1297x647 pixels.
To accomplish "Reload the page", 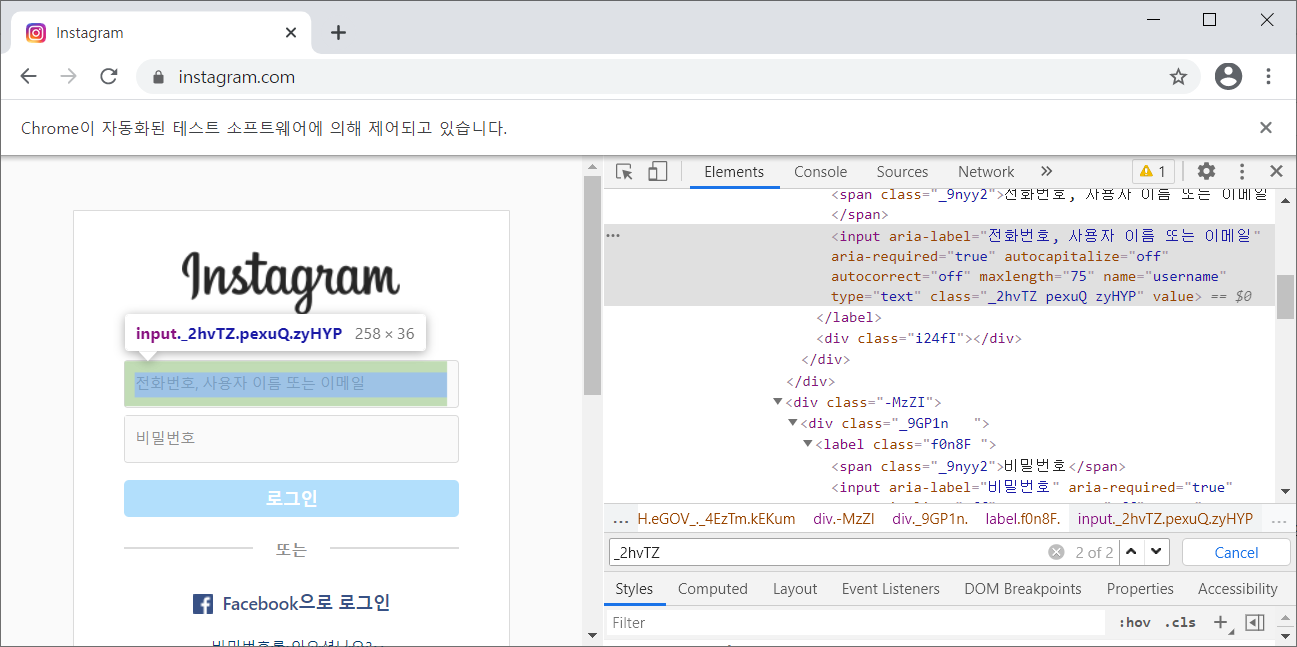I will 109,77.
